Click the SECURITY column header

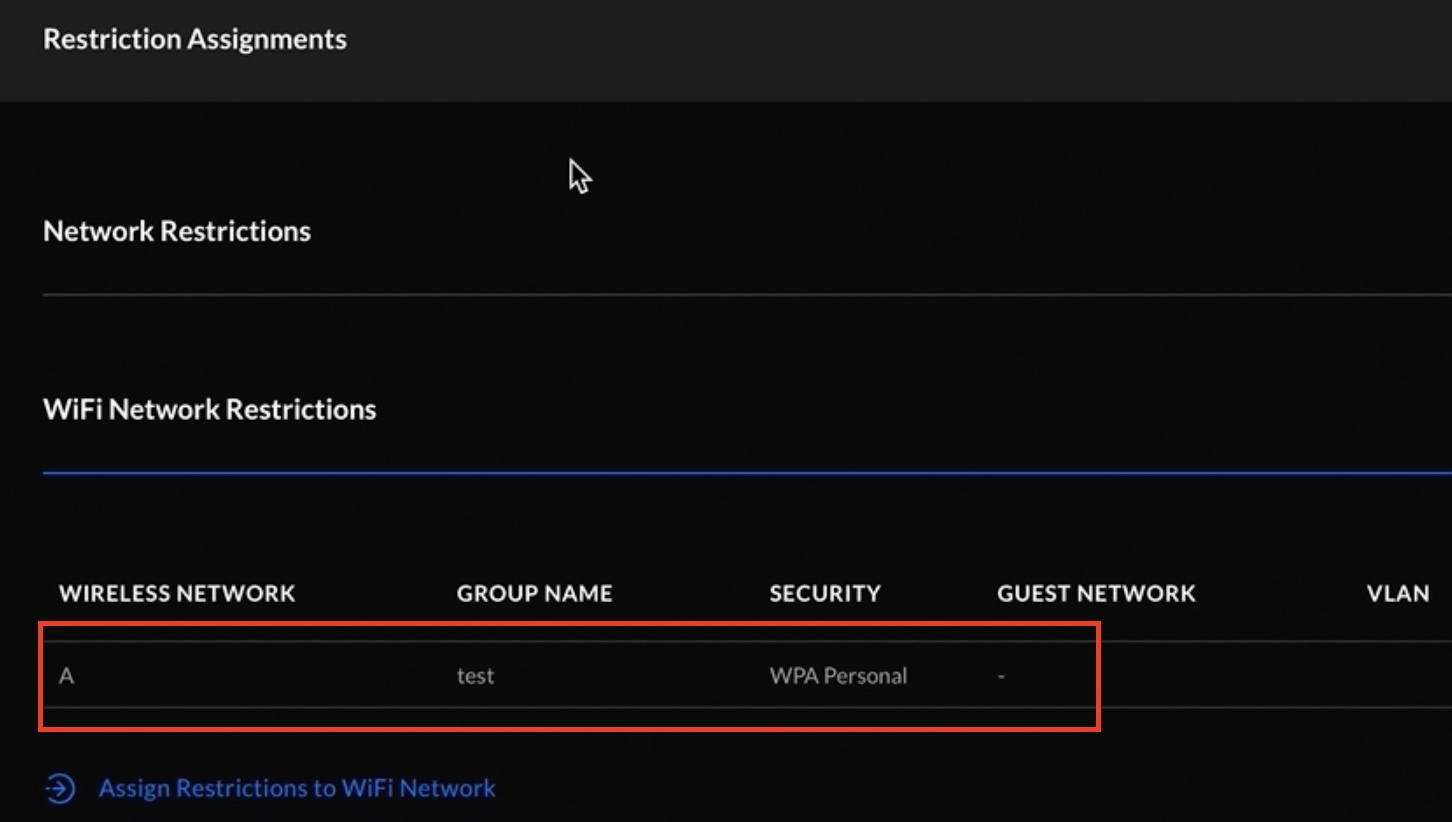click(x=825, y=593)
